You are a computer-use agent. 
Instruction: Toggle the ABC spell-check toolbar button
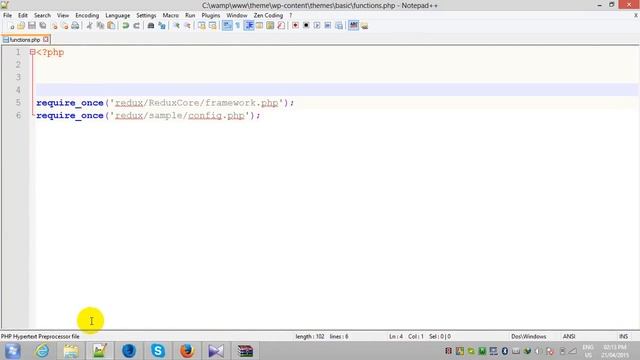pos(353,26)
